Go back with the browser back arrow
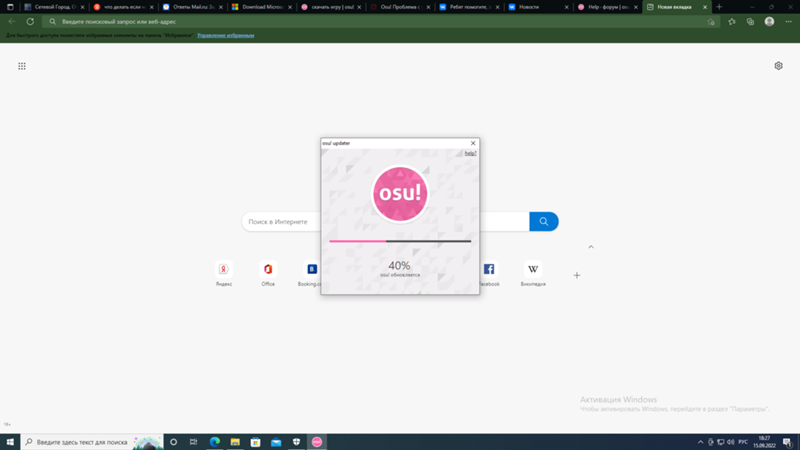Viewport: 800px width, 450px height. coord(12,21)
